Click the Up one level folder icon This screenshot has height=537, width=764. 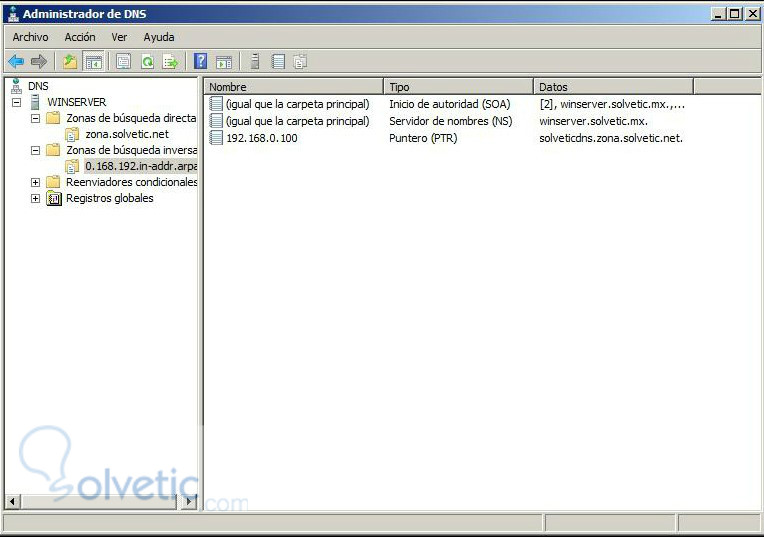pyautogui.click(x=70, y=61)
